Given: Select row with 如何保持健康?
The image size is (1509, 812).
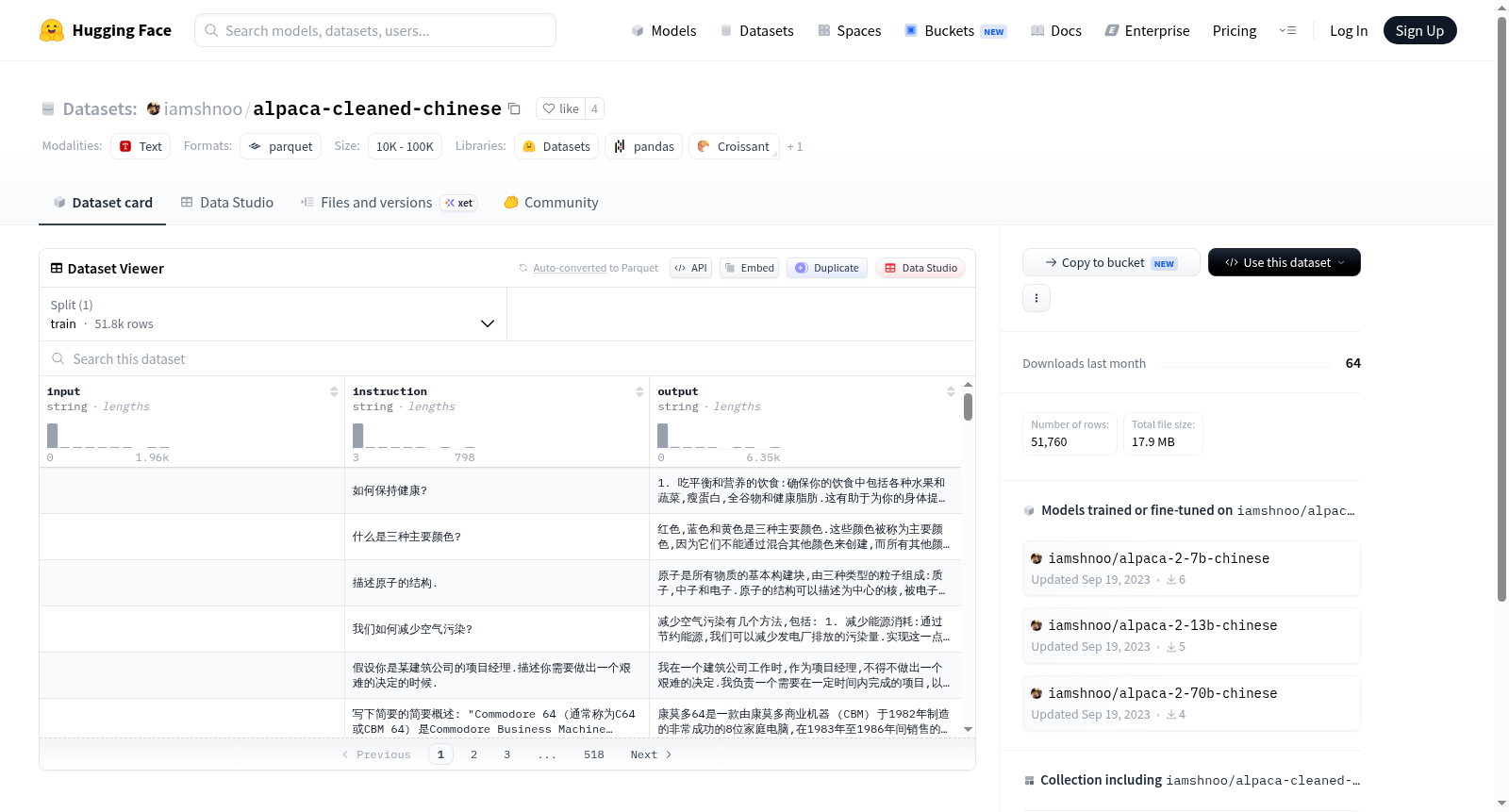Looking at the screenshot, I should tap(500, 490).
